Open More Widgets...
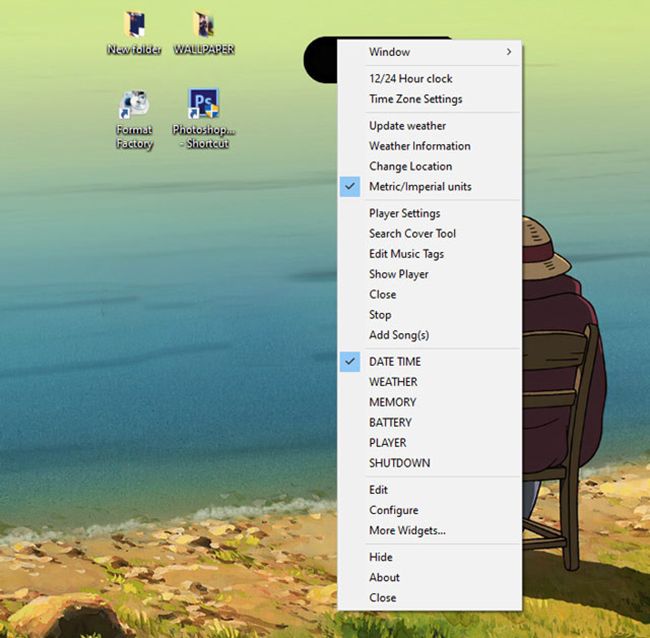This screenshot has height=638, width=650. 429,530
